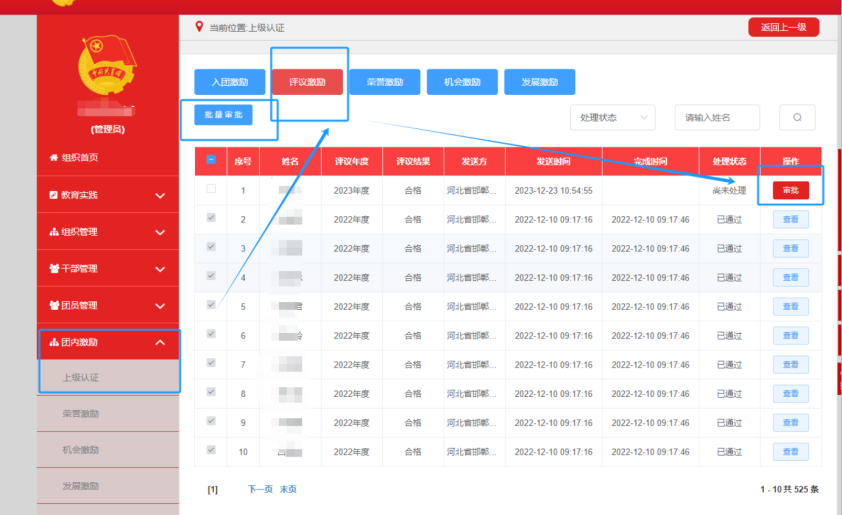Toggle the checkbox for row 2
This screenshot has height=515, width=842.
pyautogui.click(x=211, y=218)
